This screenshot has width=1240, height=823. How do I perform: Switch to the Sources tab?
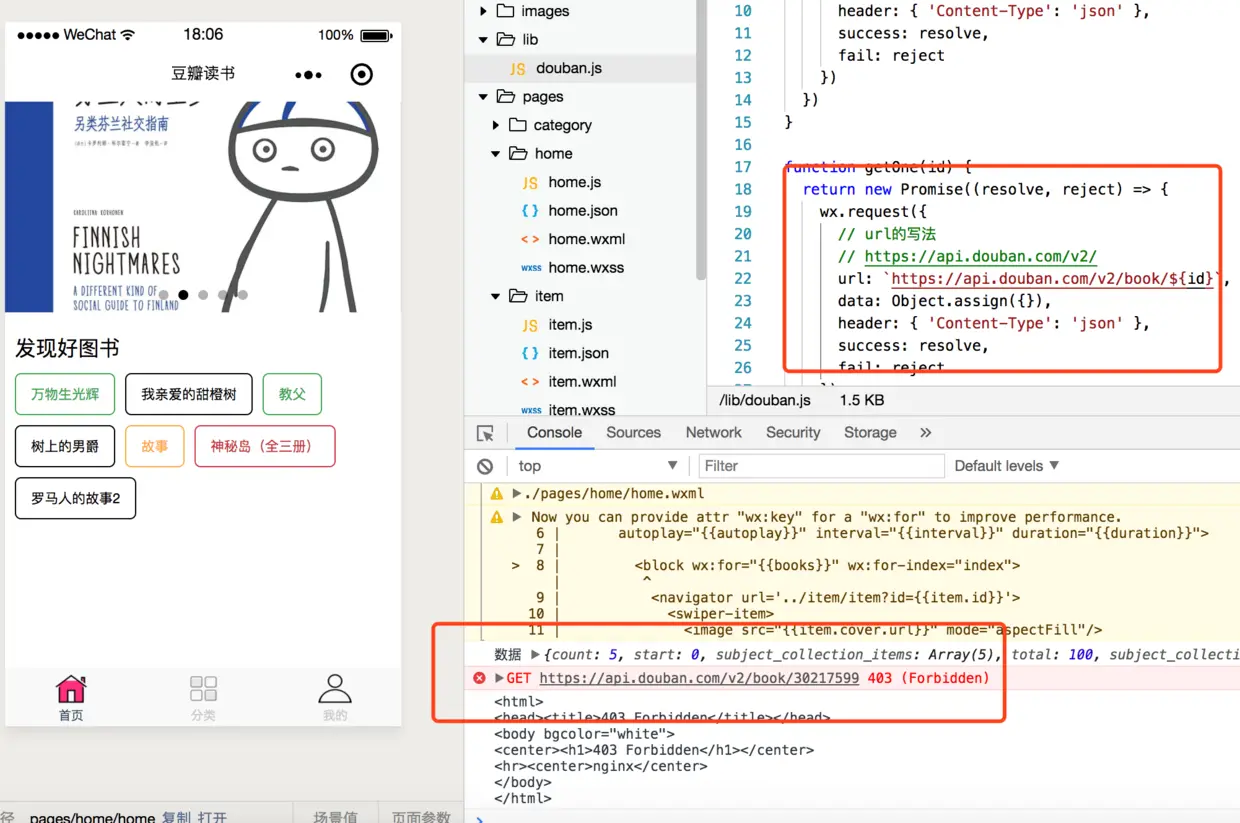pyautogui.click(x=633, y=433)
